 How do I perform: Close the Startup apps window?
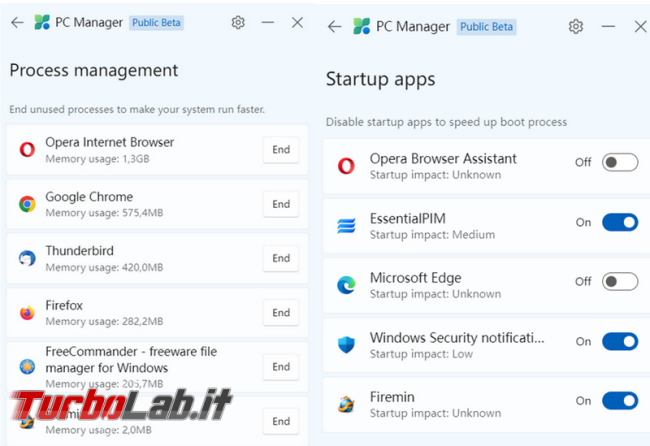(x=640, y=27)
